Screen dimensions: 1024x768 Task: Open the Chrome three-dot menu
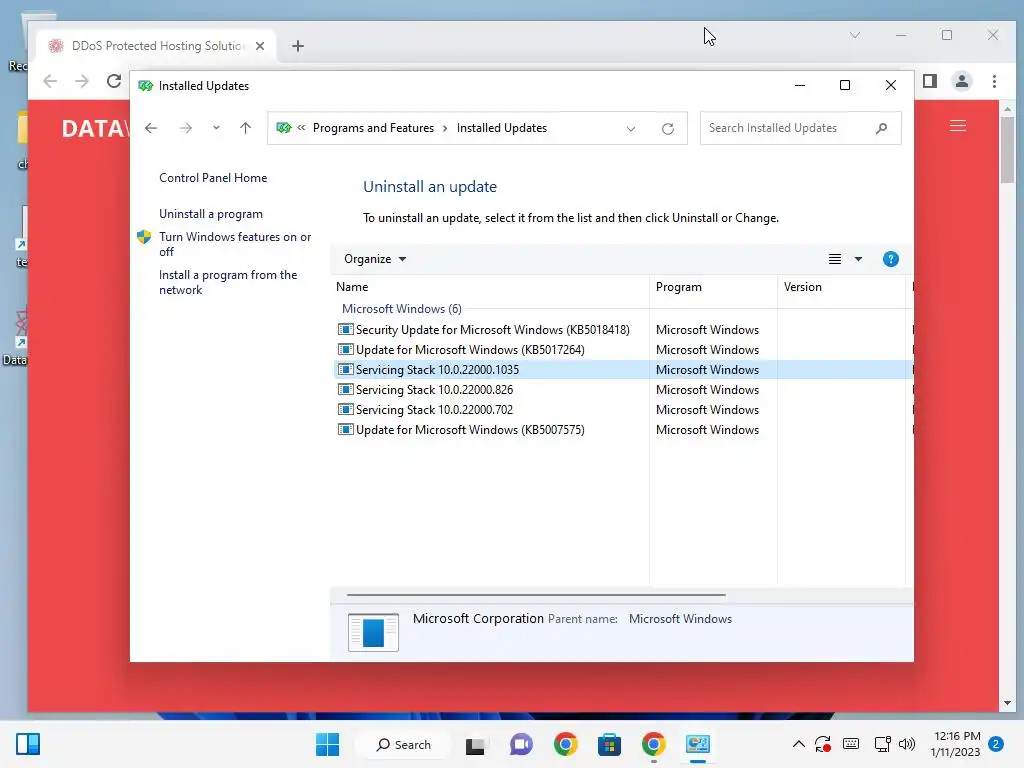[x=994, y=81]
